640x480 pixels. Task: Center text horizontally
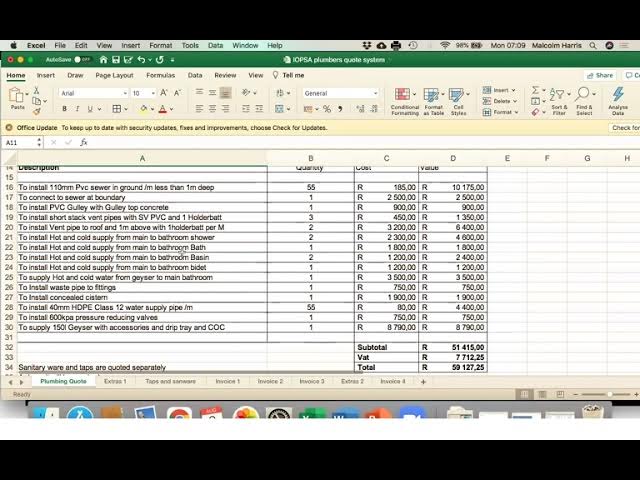pyautogui.click(x=212, y=109)
